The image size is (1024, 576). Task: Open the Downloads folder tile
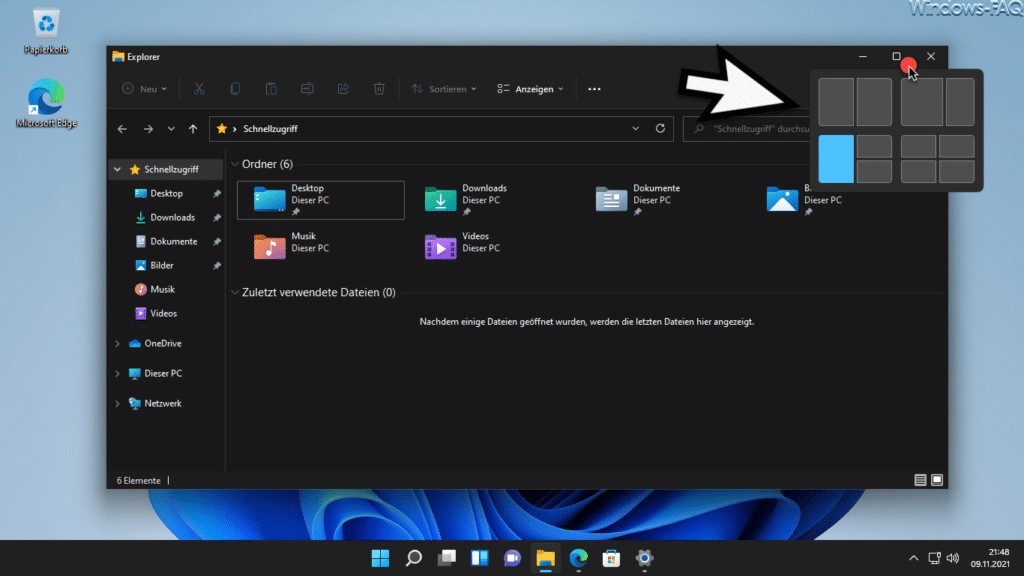coord(492,200)
